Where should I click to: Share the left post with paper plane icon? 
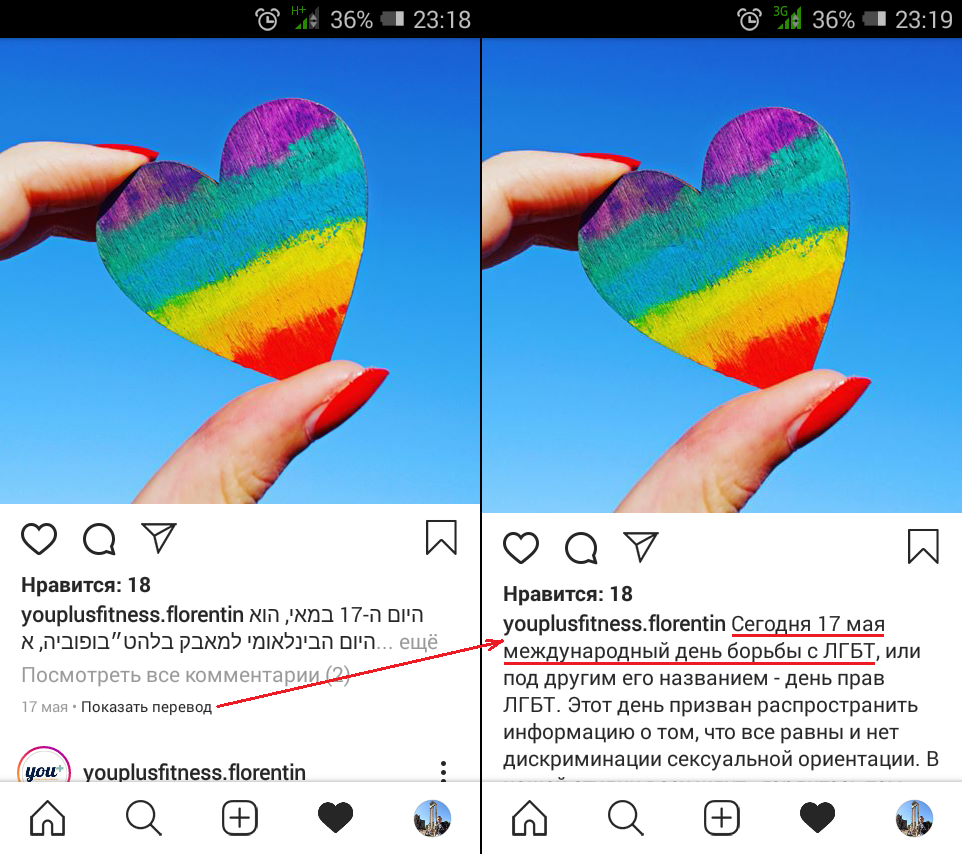pyautogui.click(x=159, y=537)
